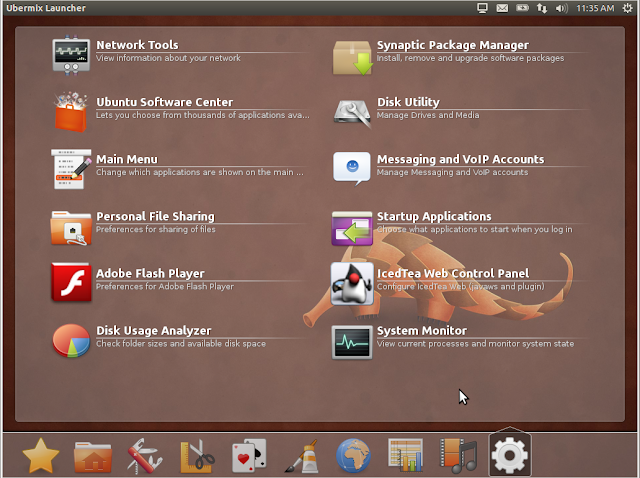Click 'Lets you choose from thousands' description

pos(203,115)
